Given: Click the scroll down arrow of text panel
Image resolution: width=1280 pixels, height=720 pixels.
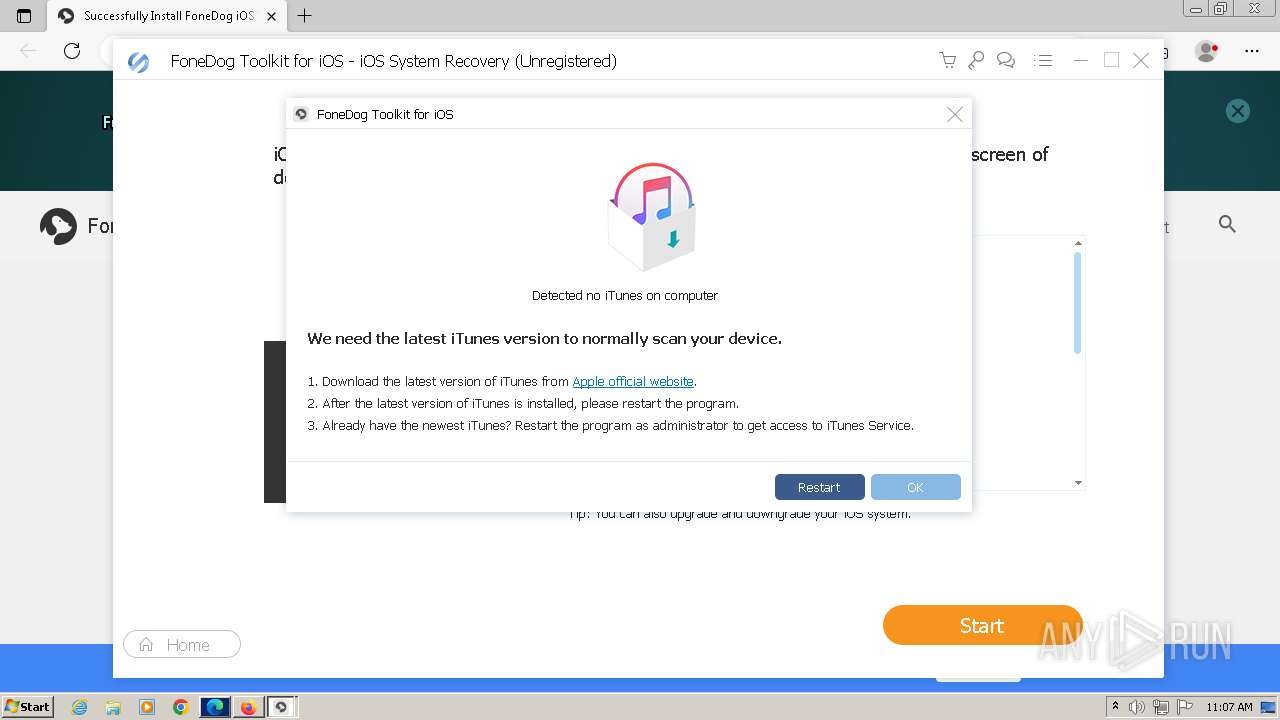Looking at the screenshot, I should coord(1078,483).
